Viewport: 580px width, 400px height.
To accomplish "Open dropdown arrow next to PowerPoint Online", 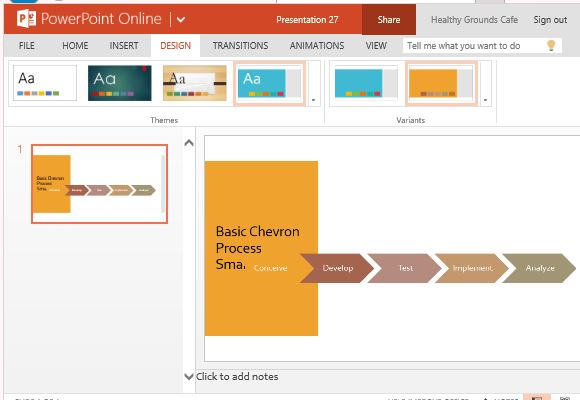I will pos(181,19).
